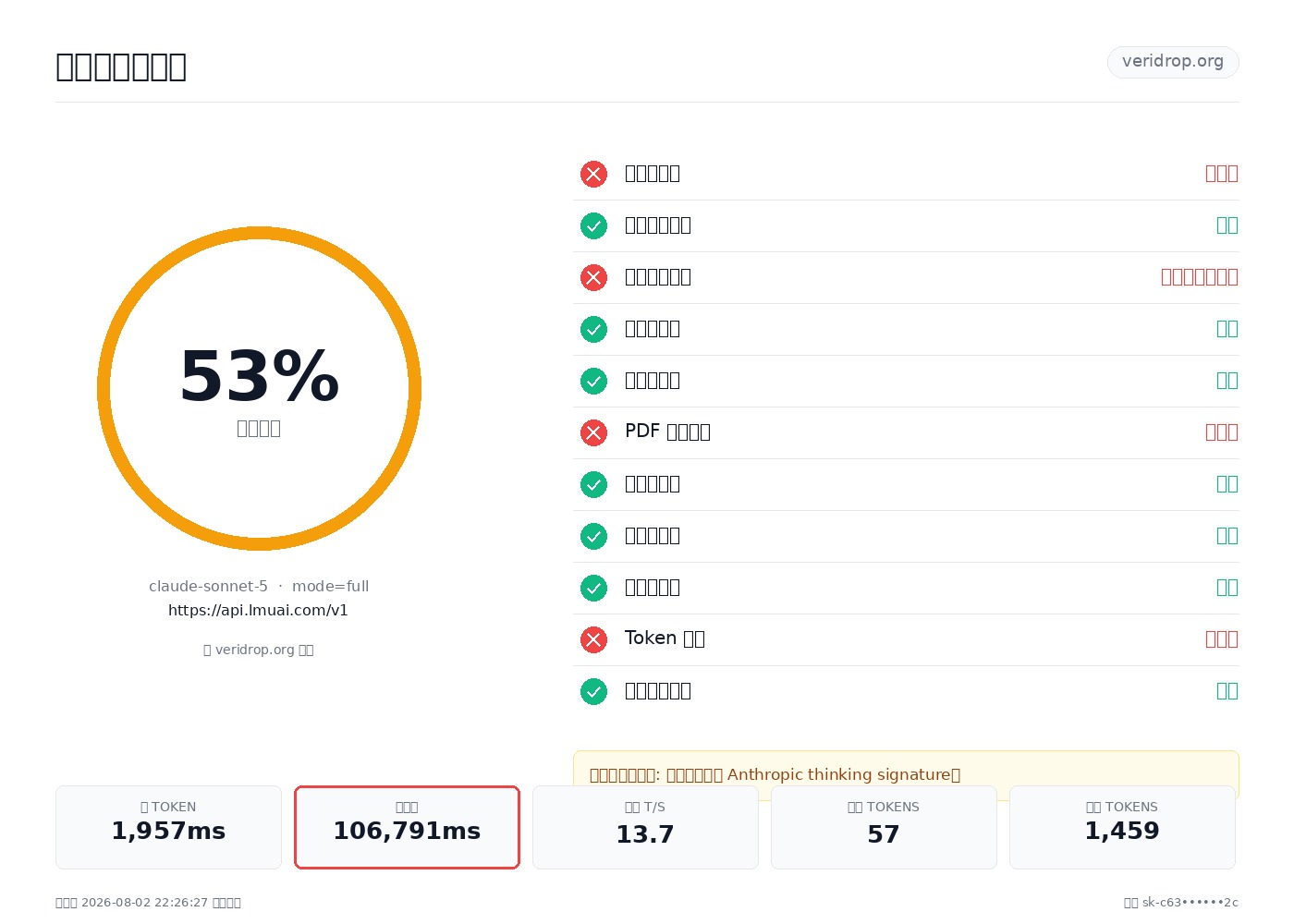Open the https://api.lmuai.com/v1 endpoint link
This screenshot has width=1294, height=924.
tap(258, 610)
